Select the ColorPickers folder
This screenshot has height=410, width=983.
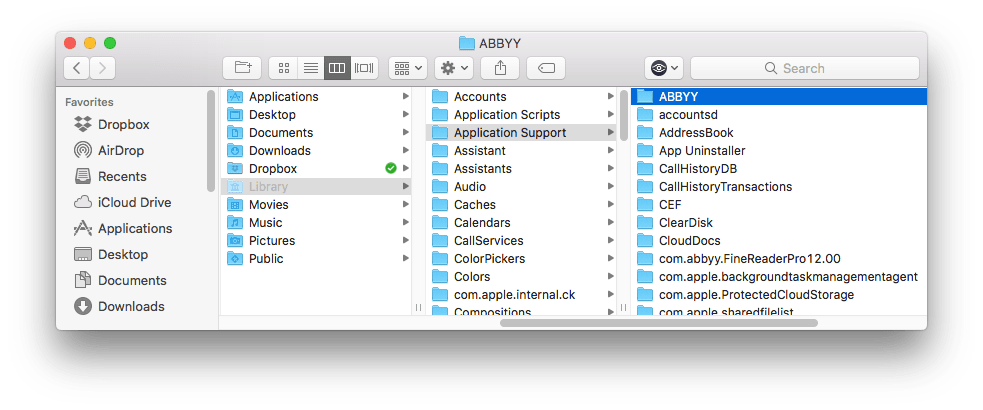pyautogui.click(x=522, y=259)
